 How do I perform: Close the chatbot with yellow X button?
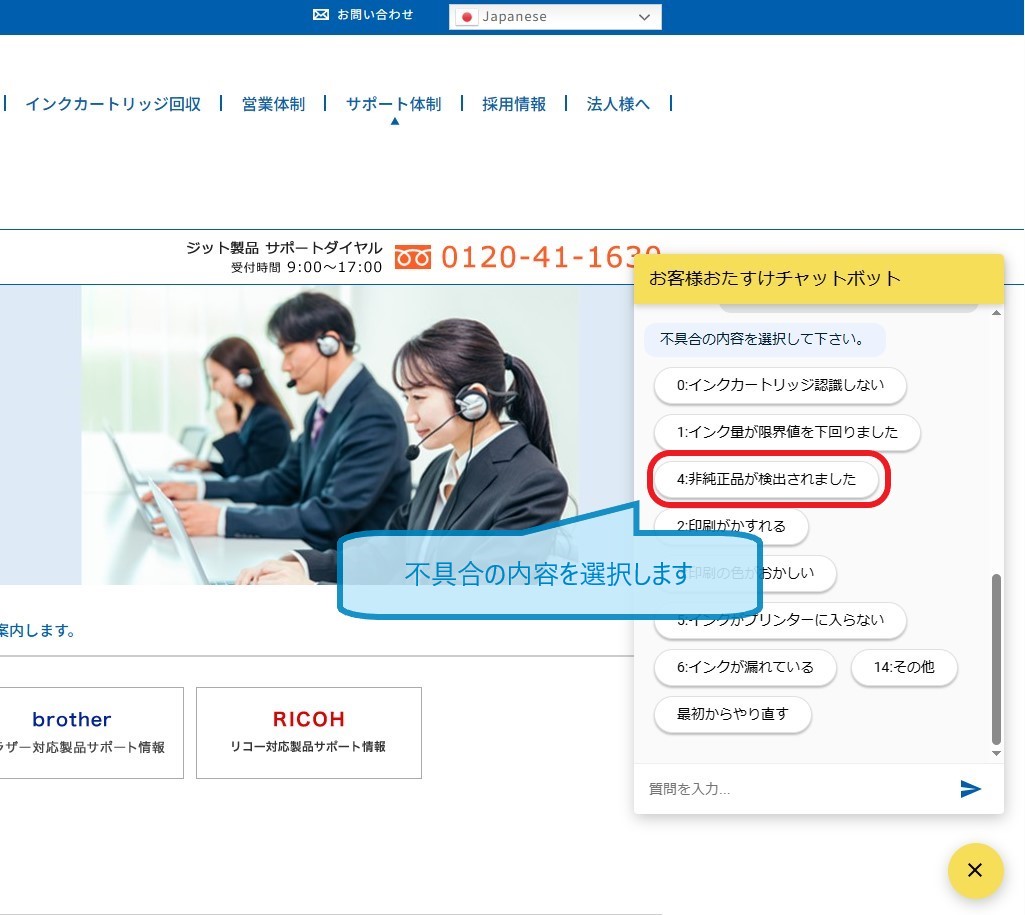click(975, 870)
